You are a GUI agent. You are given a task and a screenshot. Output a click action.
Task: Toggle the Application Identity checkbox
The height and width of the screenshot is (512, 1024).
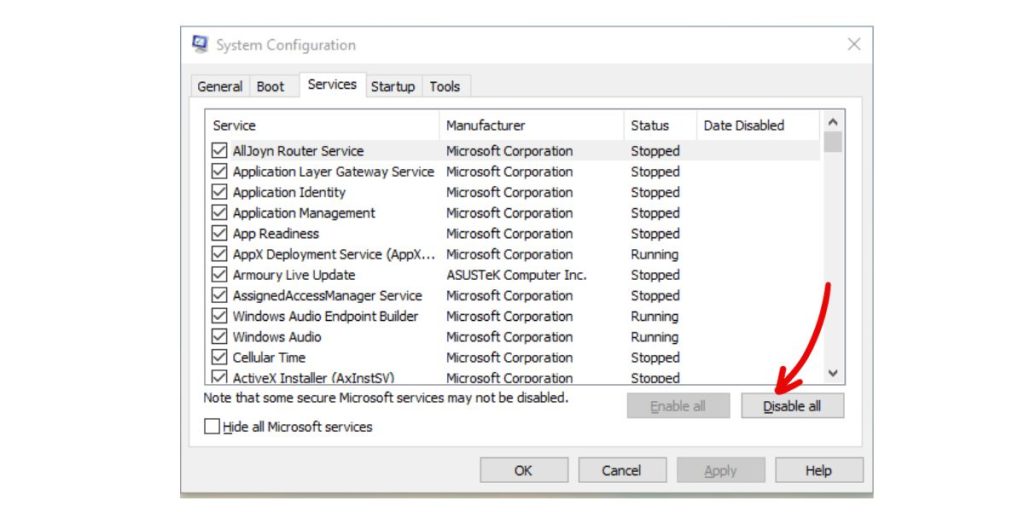tap(219, 192)
